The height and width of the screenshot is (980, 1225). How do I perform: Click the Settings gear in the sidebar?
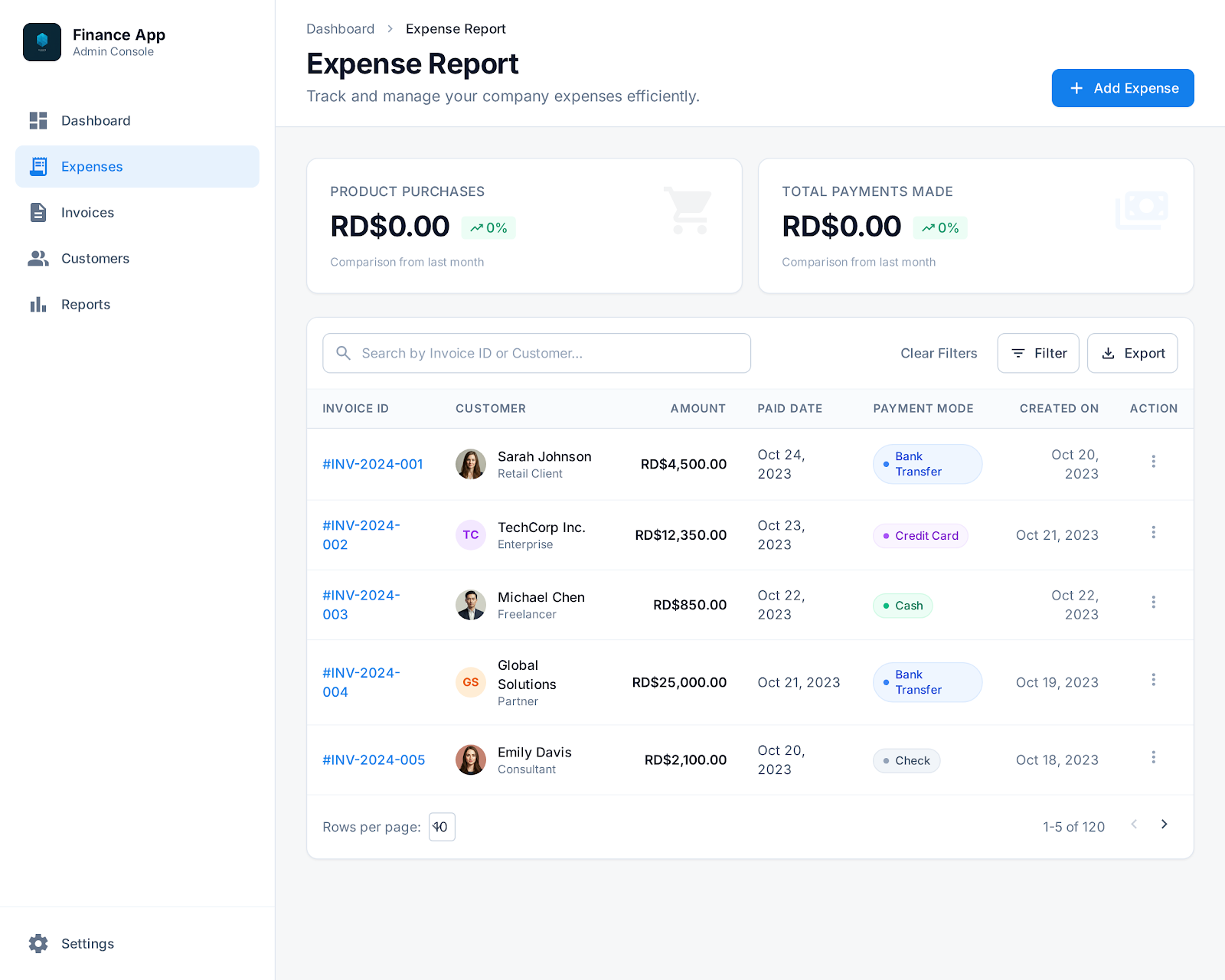pos(38,943)
